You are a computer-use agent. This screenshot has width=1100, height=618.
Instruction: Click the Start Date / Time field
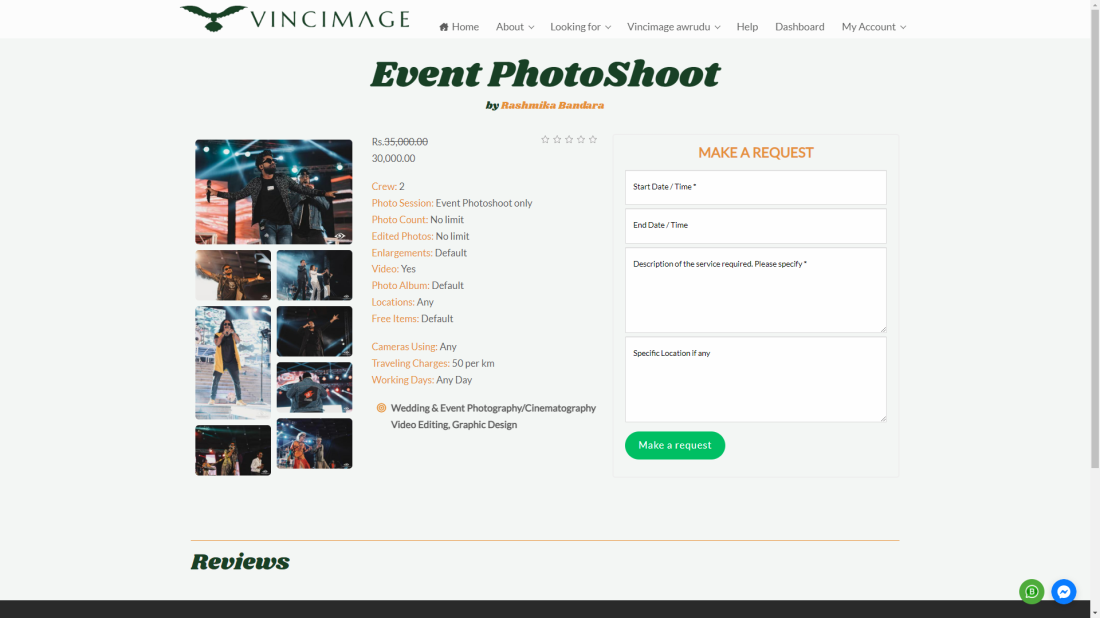(756, 187)
